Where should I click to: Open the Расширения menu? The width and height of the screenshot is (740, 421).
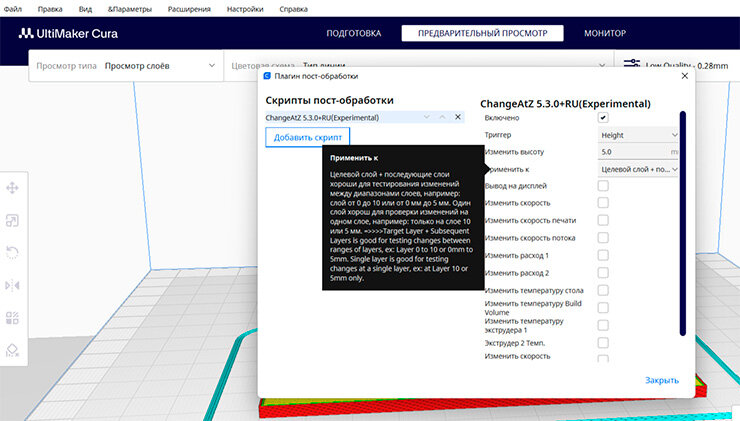(x=189, y=9)
